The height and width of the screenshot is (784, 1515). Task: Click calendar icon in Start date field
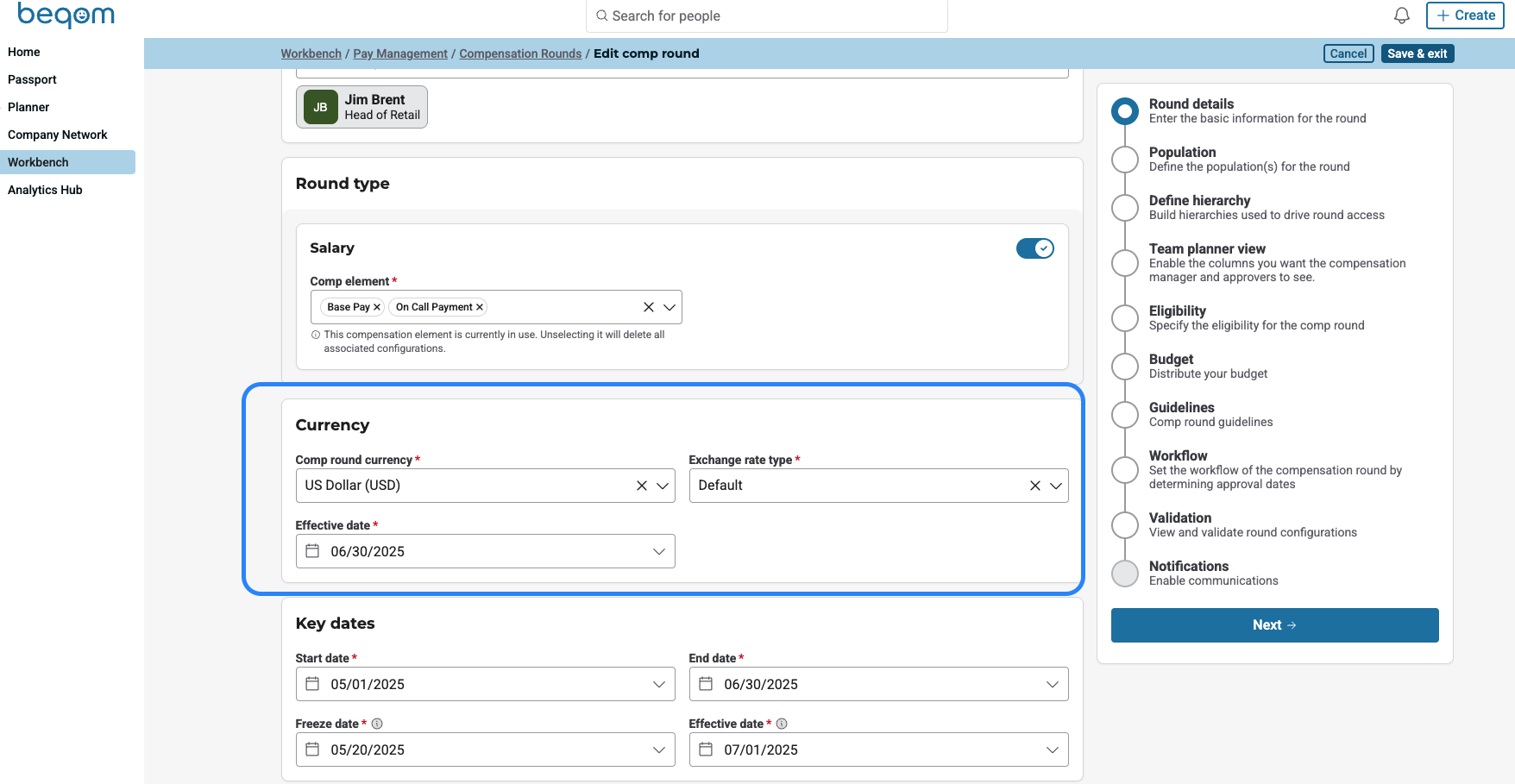(312, 684)
